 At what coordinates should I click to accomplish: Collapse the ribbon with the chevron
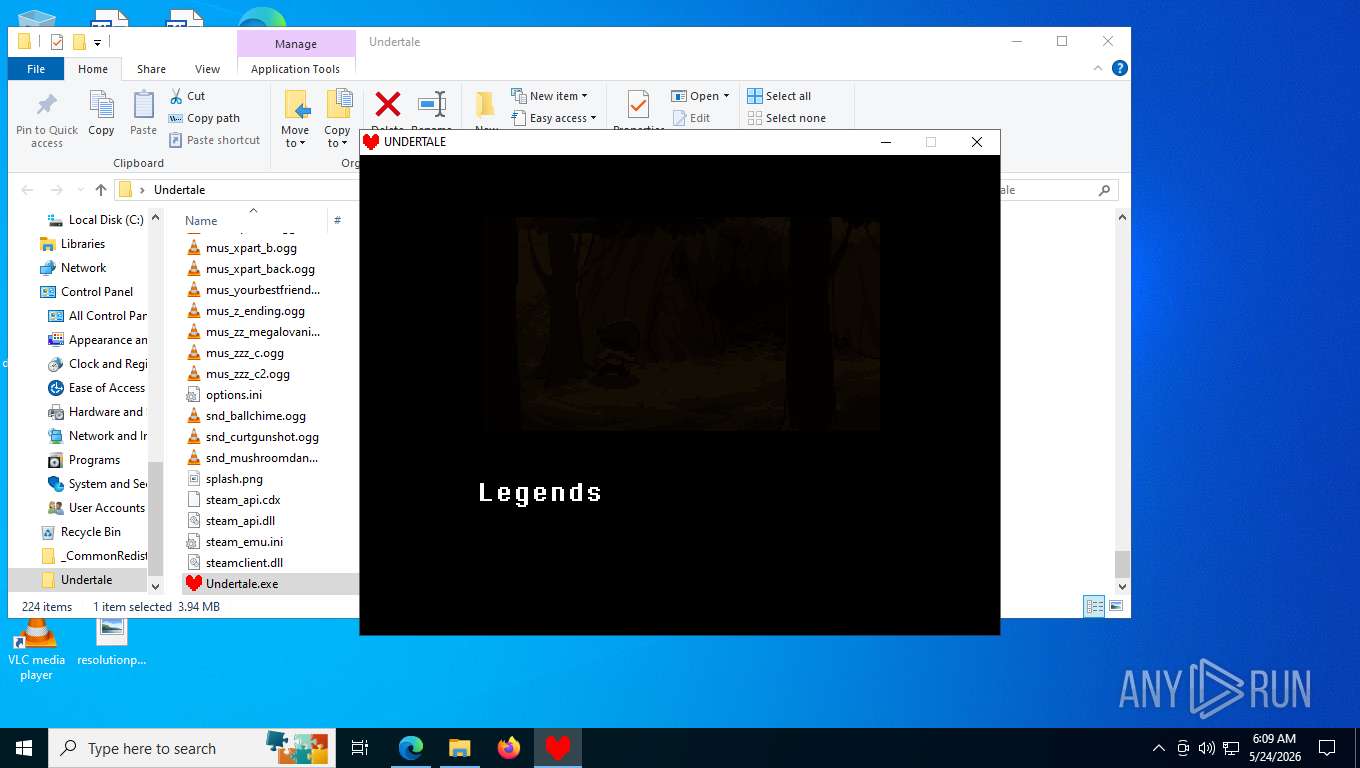(x=1100, y=68)
